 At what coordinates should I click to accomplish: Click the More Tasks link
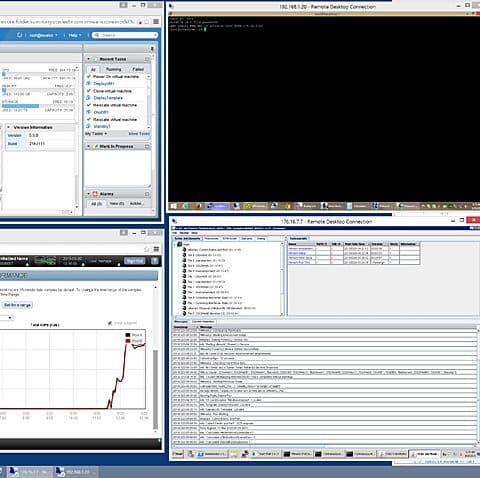(x=139, y=134)
